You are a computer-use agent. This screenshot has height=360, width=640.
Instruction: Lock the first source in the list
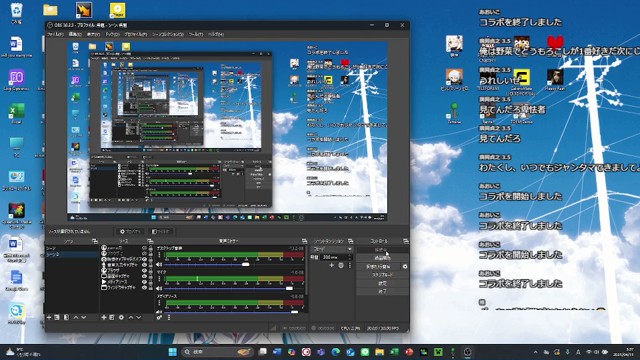coord(150,248)
